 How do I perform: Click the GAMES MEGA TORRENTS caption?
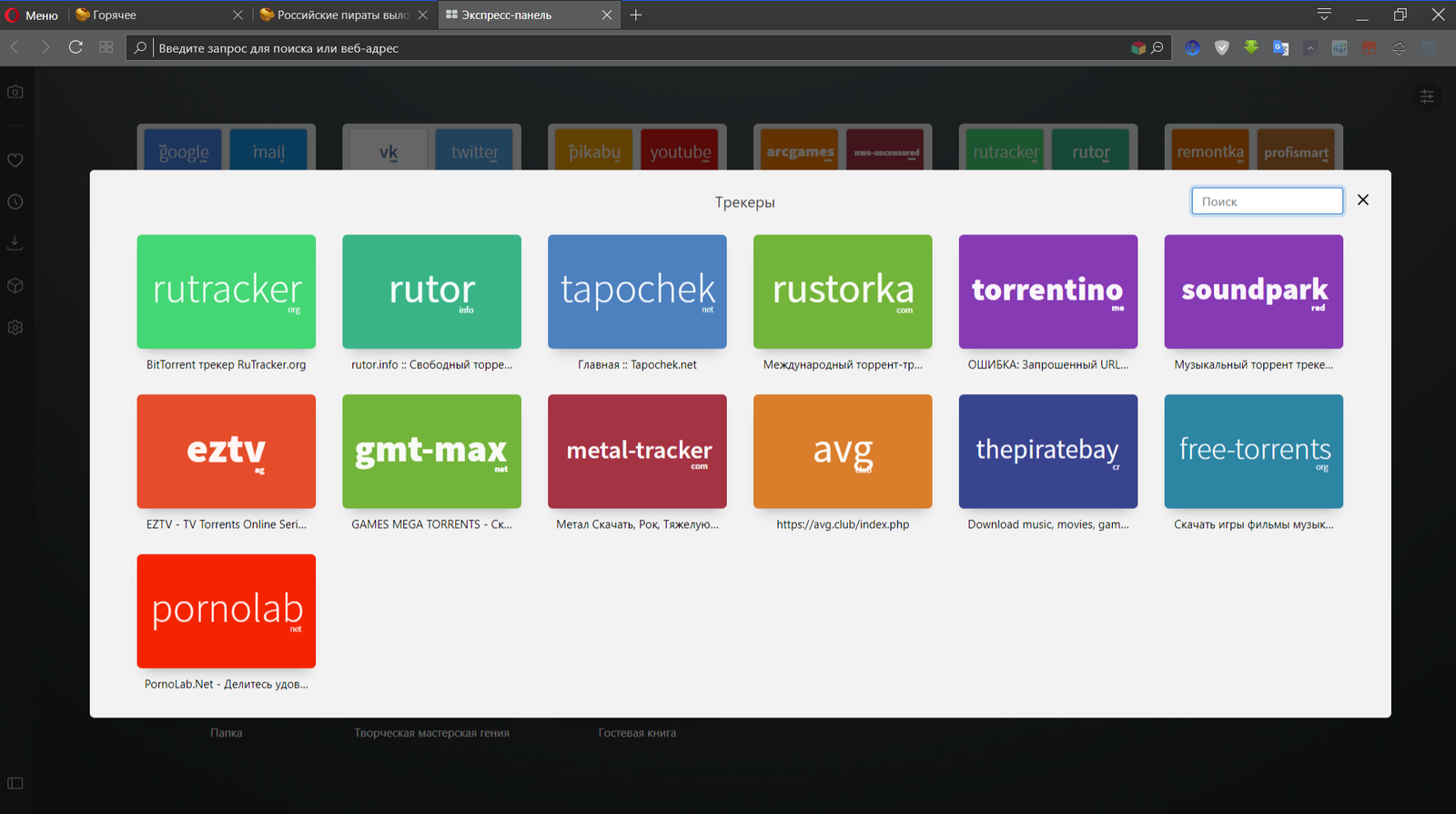coord(431,524)
